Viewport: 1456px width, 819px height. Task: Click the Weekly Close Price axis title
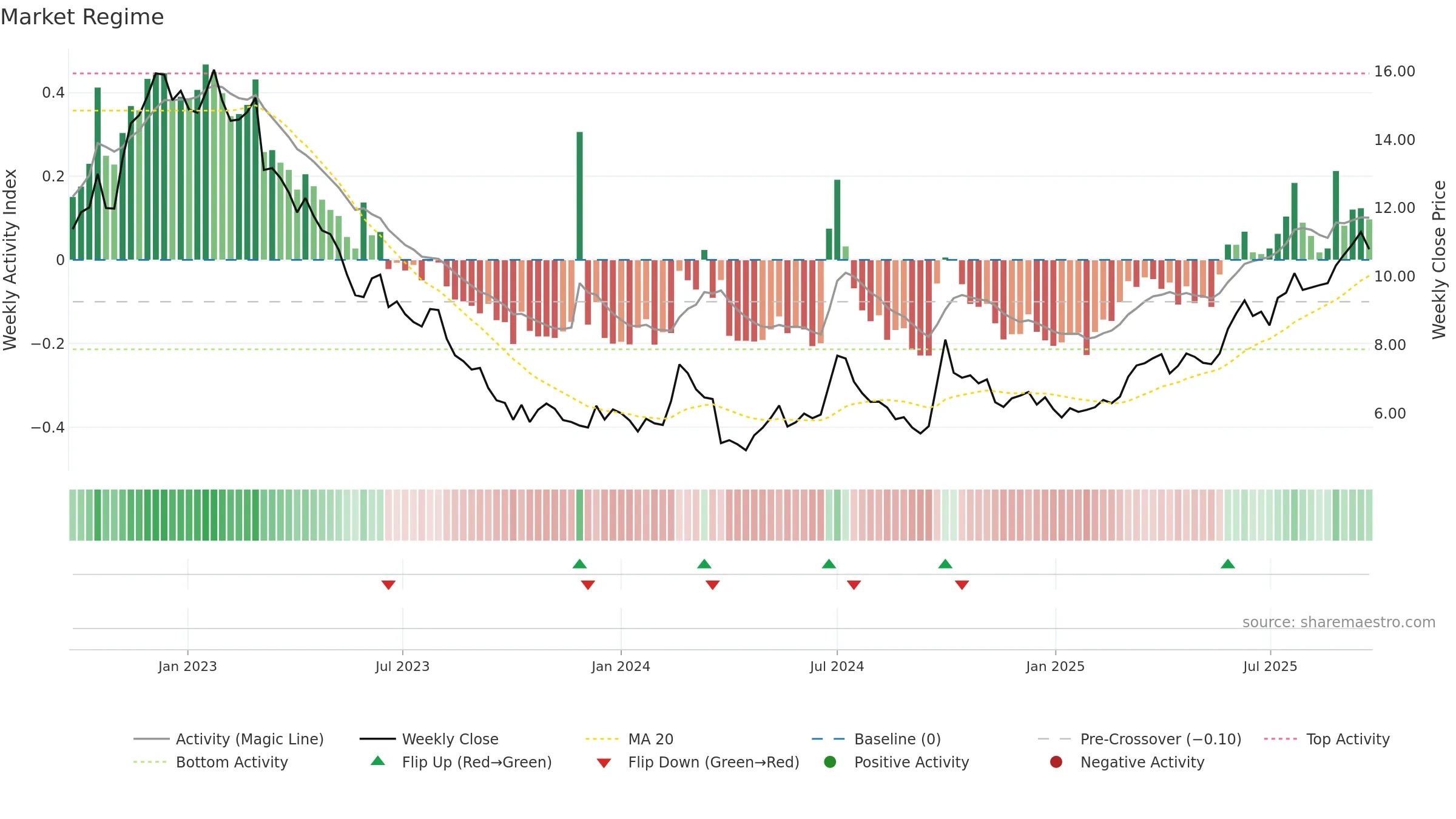(1439, 260)
